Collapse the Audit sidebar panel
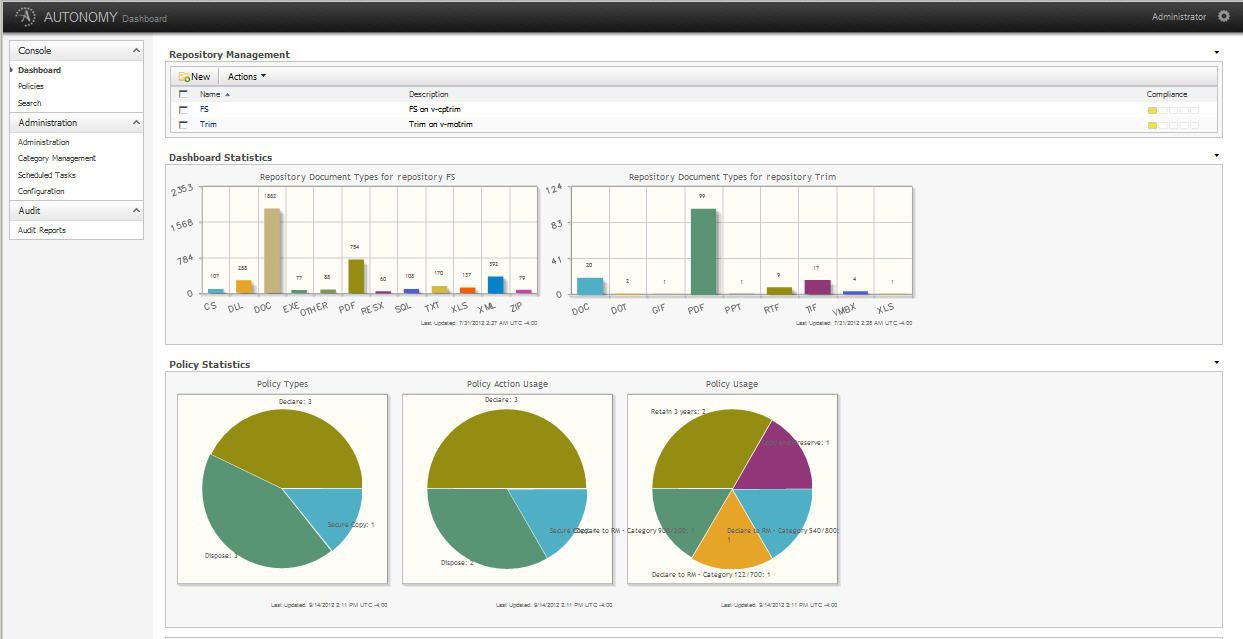Viewport: 1243px width, 639px height. pos(136,211)
